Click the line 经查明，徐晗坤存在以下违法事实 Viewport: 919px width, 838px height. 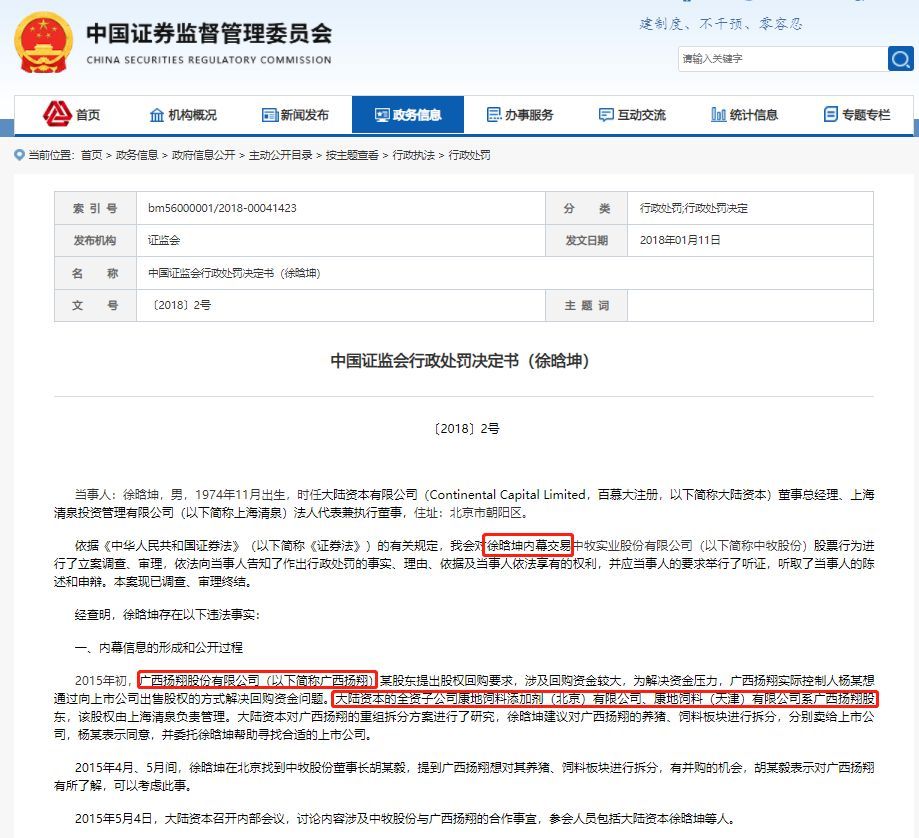coord(167,615)
